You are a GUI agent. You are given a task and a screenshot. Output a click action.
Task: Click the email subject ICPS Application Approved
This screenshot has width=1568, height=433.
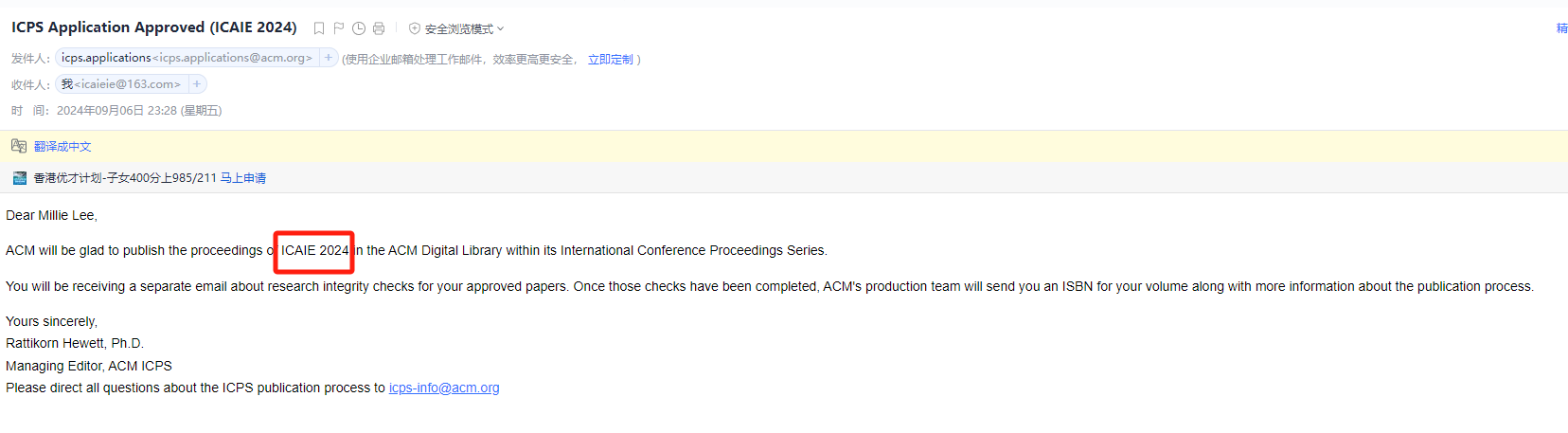point(154,27)
